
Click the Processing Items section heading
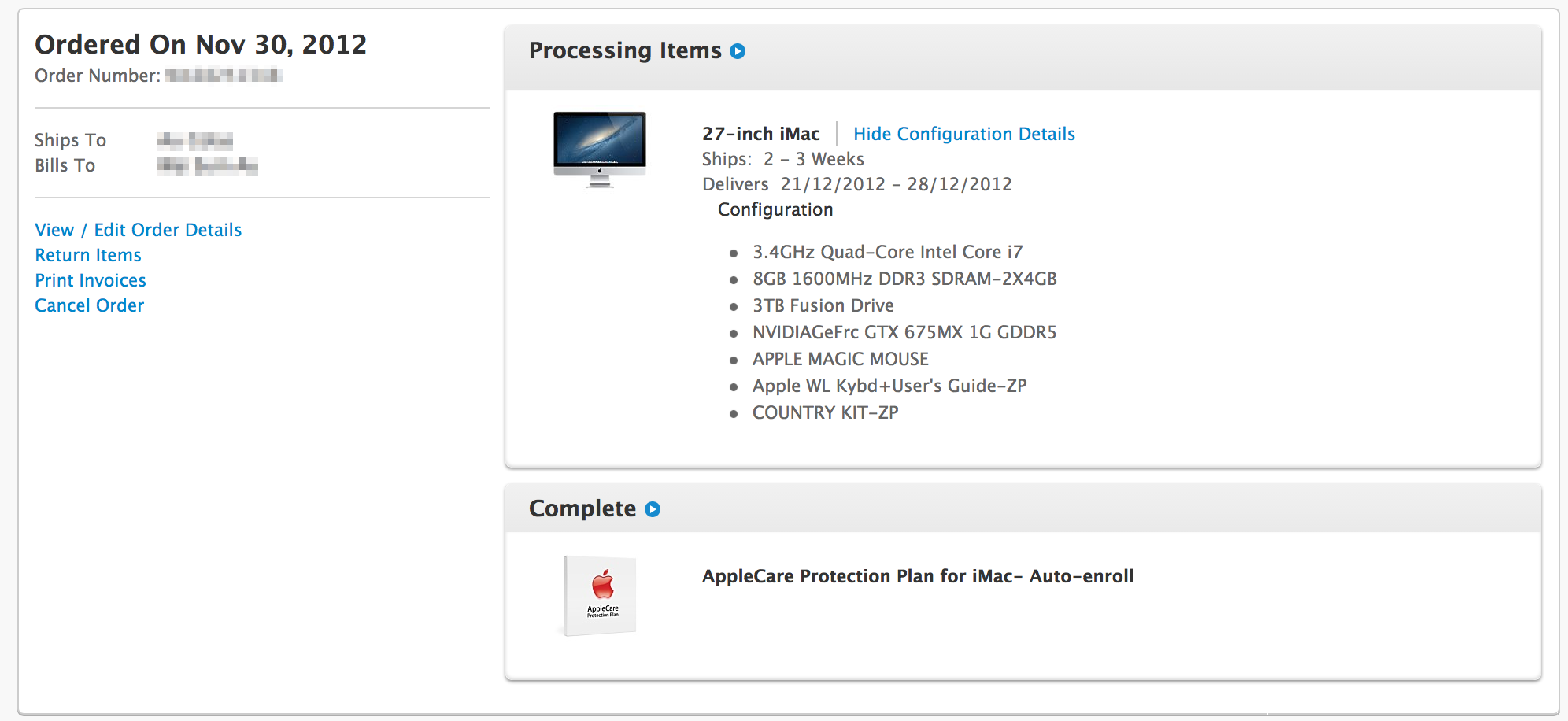(625, 50)
